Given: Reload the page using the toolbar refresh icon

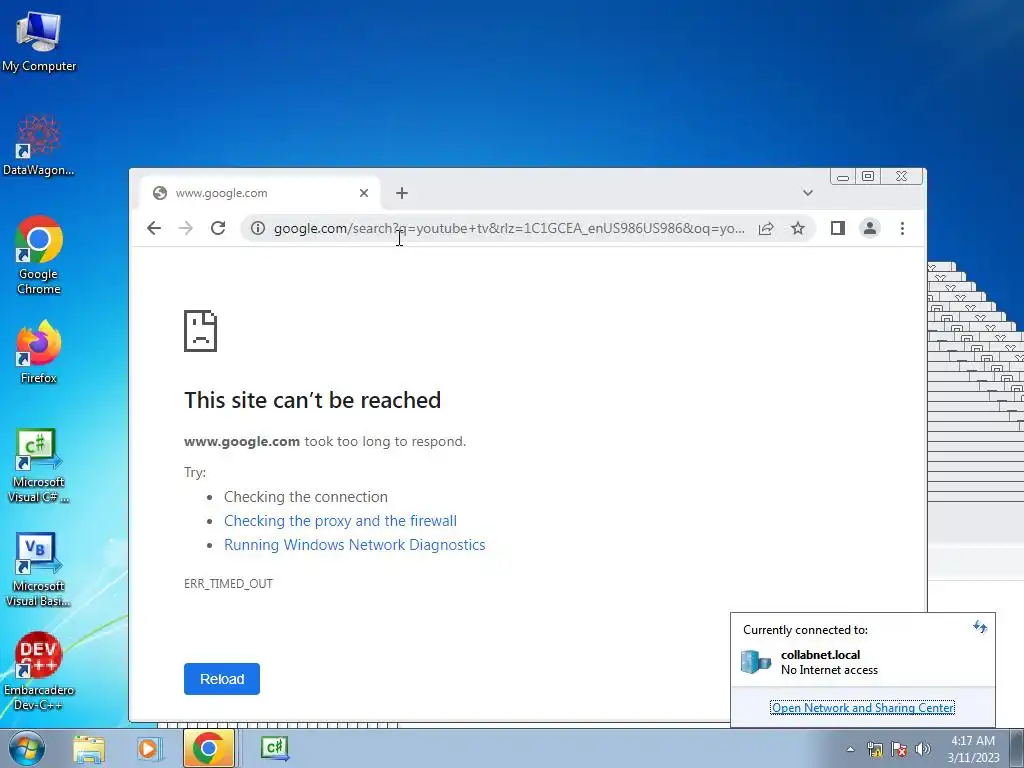Looking at the screenshot, I should click(x=218, y=228).
